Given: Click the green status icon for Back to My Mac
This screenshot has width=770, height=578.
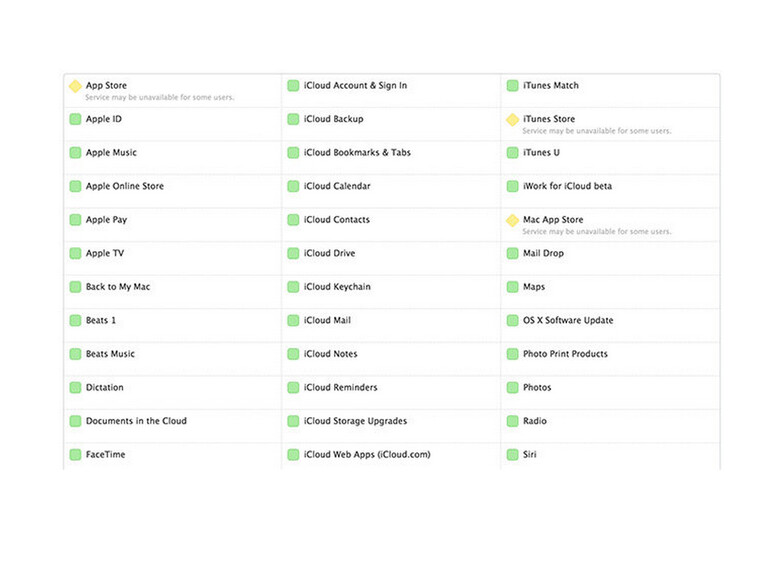Looking at the screenshot, I should pyautogui.click(x=75, y=287).
